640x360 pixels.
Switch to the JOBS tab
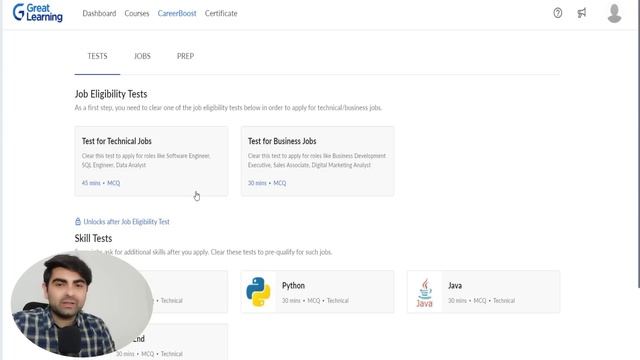click(142, 56)
